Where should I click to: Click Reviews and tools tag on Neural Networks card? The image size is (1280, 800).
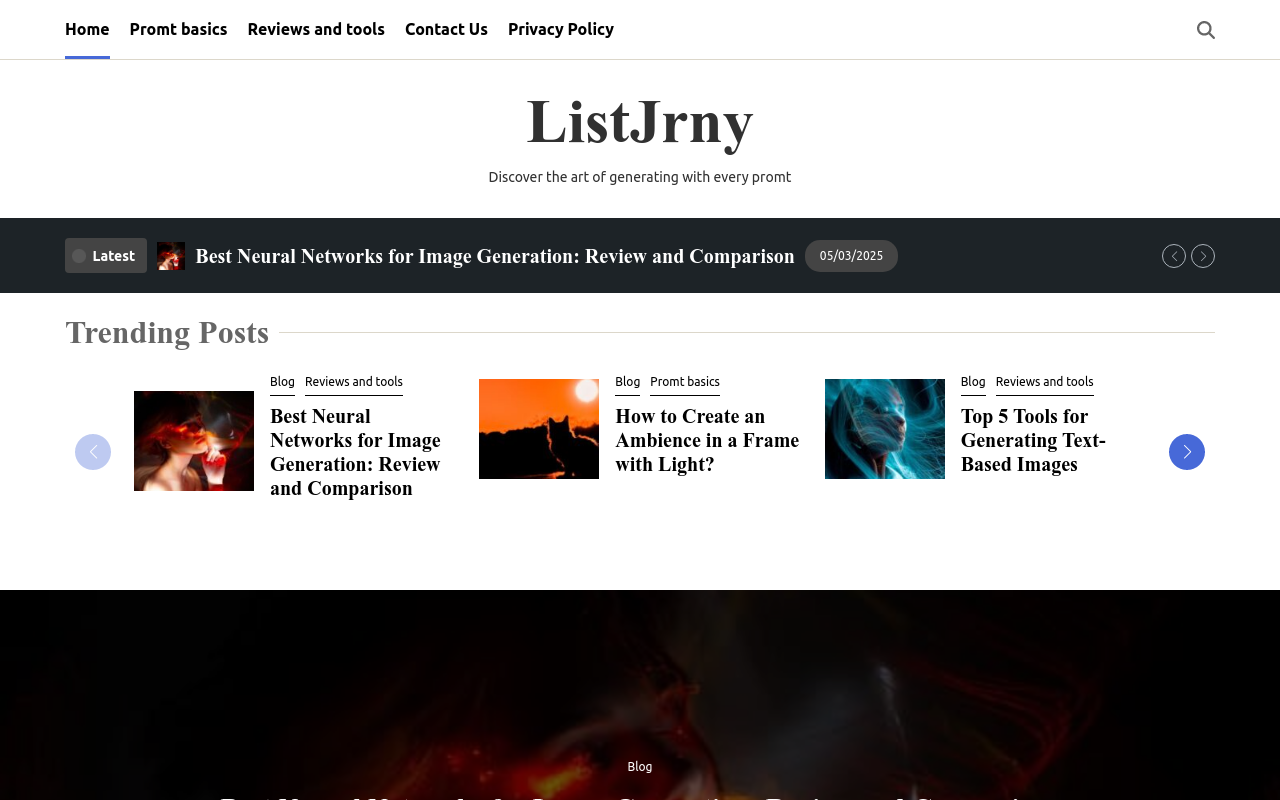(x=354, y=382)
